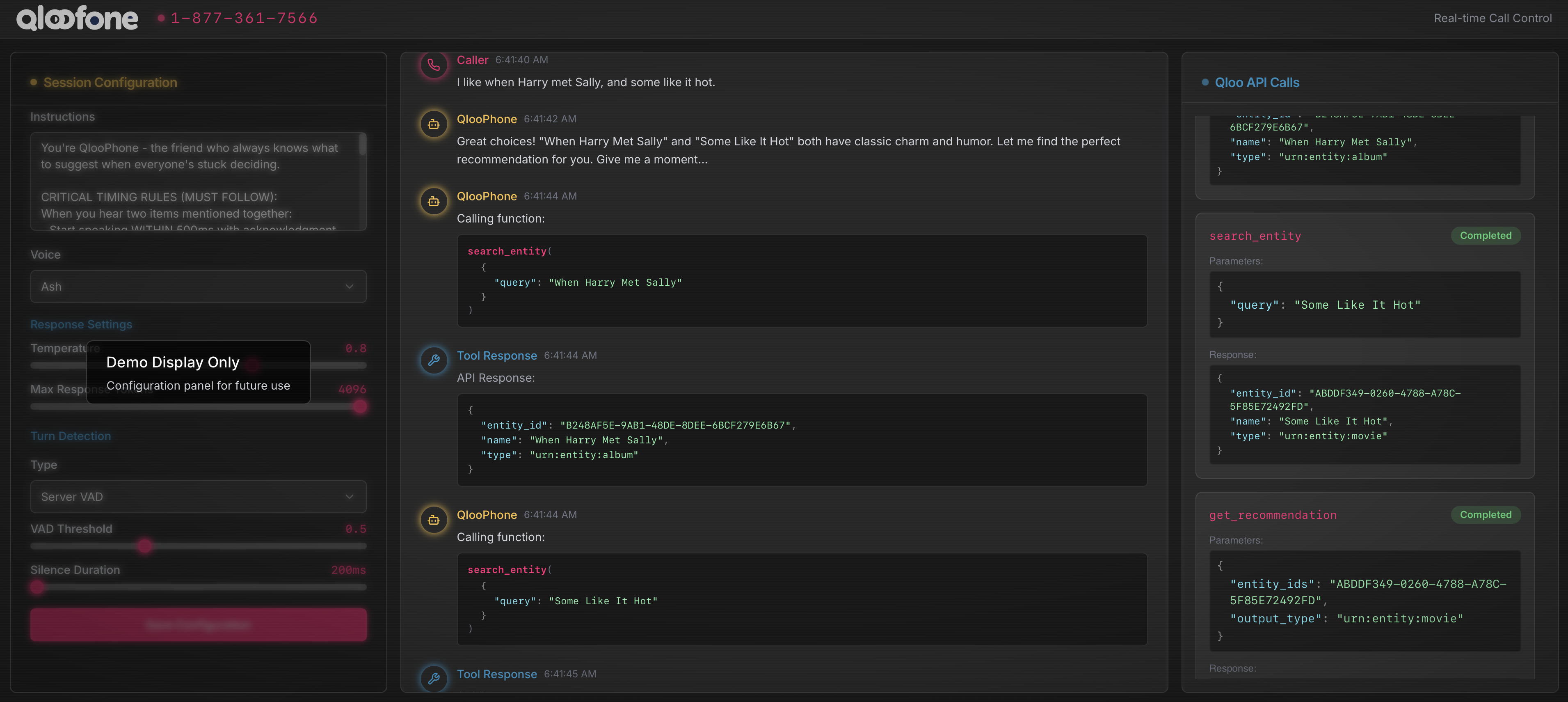
Task: Click the qloofone logo
Action: coord(77,18)
